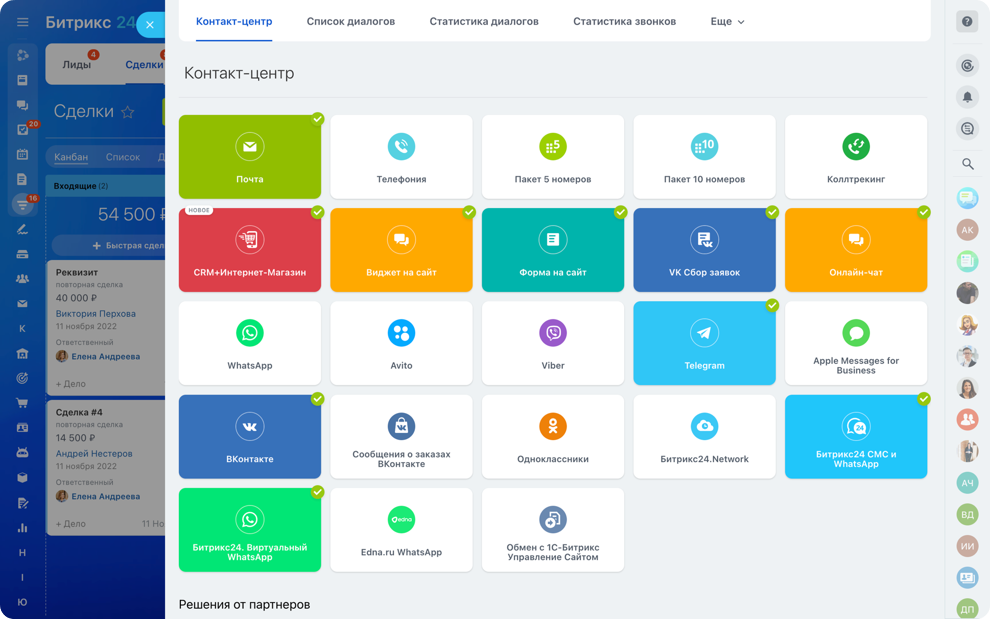Favorite the Сделки page with star
The height and width of the screenshot is (619, 990).
click(128, 112)
